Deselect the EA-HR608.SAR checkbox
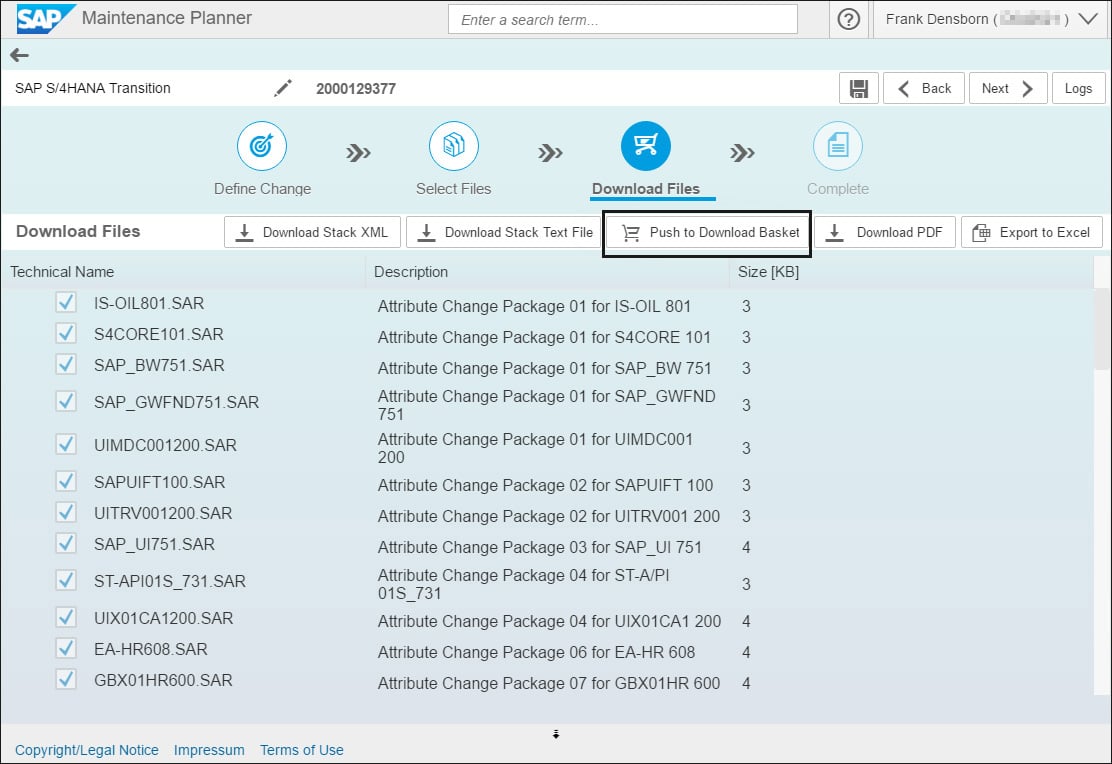This screenshot has height=764, width=1112. (x=66, y=649)
